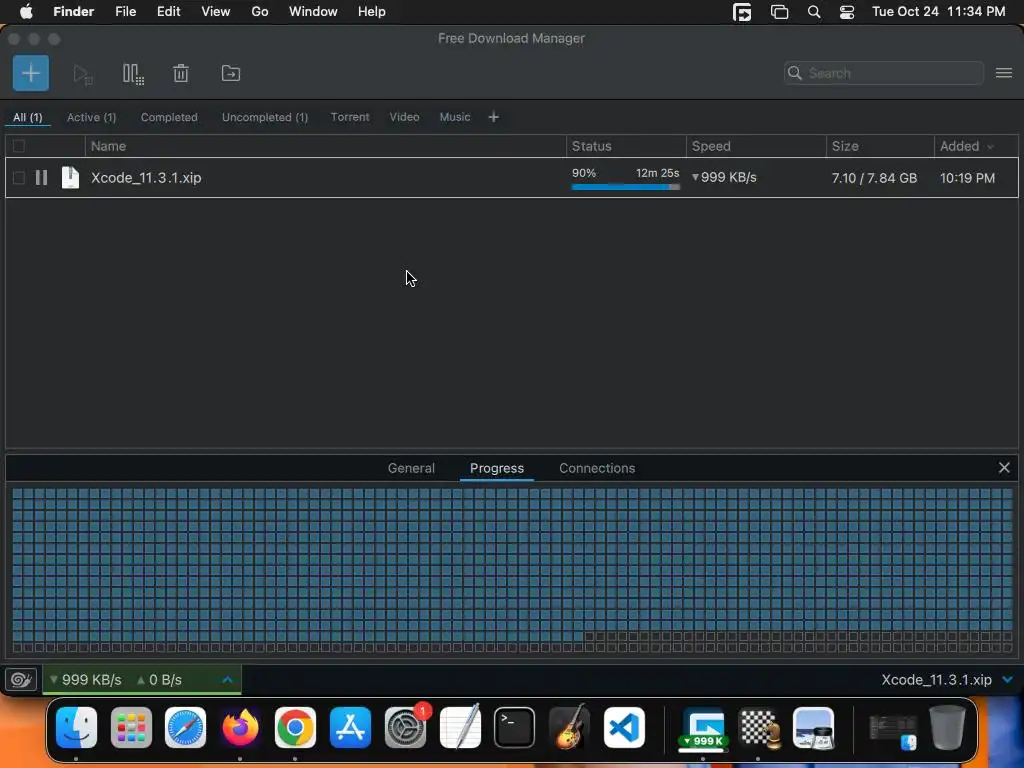1024x768 pixels.
Task: Open the Help menu
Action: coord(372,12)
